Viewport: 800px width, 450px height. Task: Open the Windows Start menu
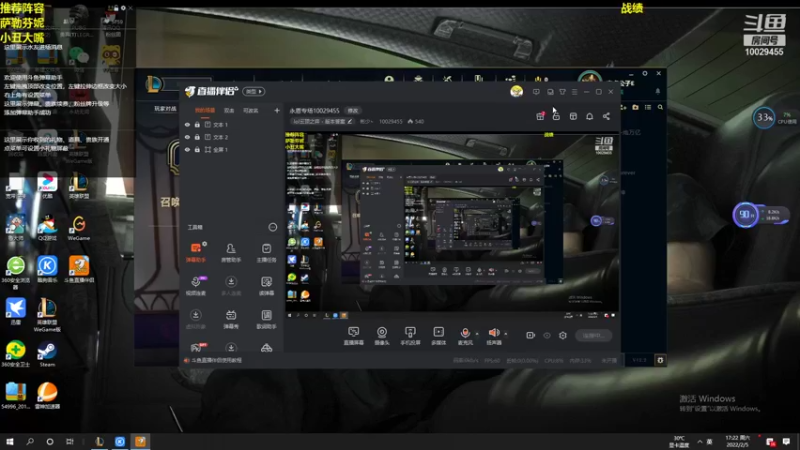coord(10,441)
